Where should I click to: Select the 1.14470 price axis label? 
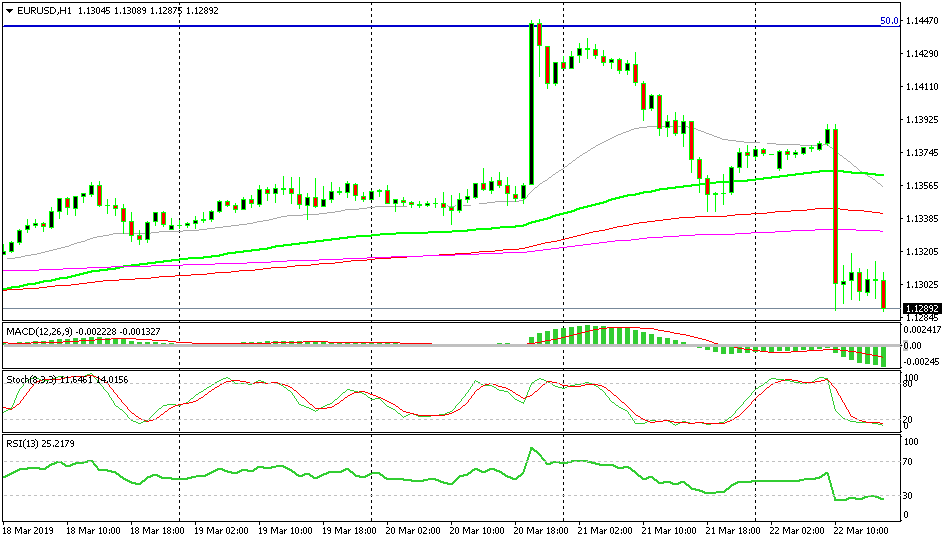[922, 21]
